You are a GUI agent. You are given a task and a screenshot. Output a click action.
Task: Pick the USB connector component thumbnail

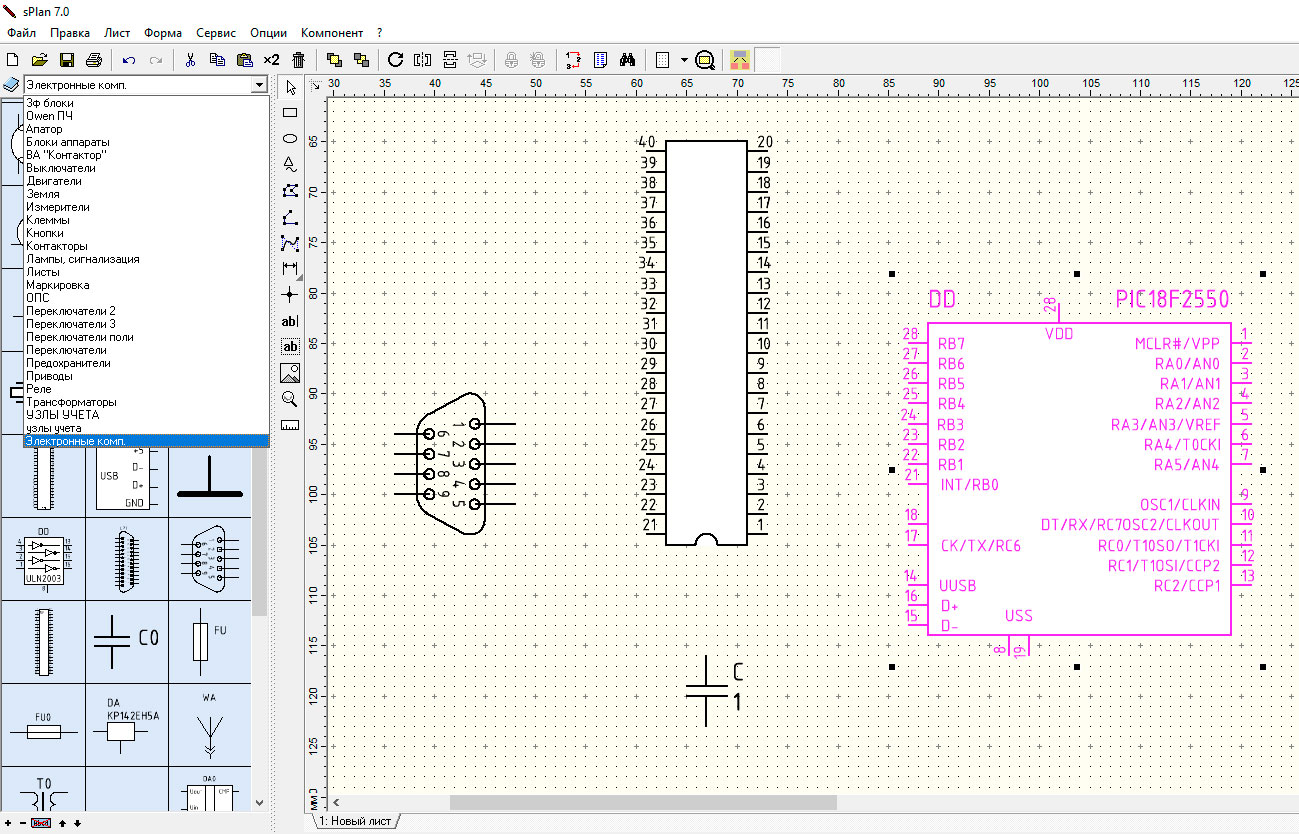coord(126,480)
